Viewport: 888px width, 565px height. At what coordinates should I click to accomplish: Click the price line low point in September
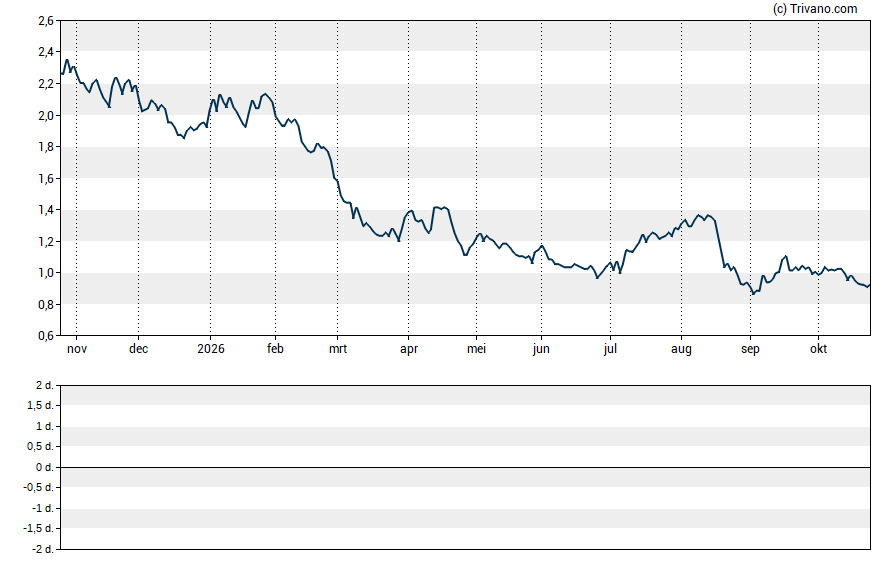point(753,293)
